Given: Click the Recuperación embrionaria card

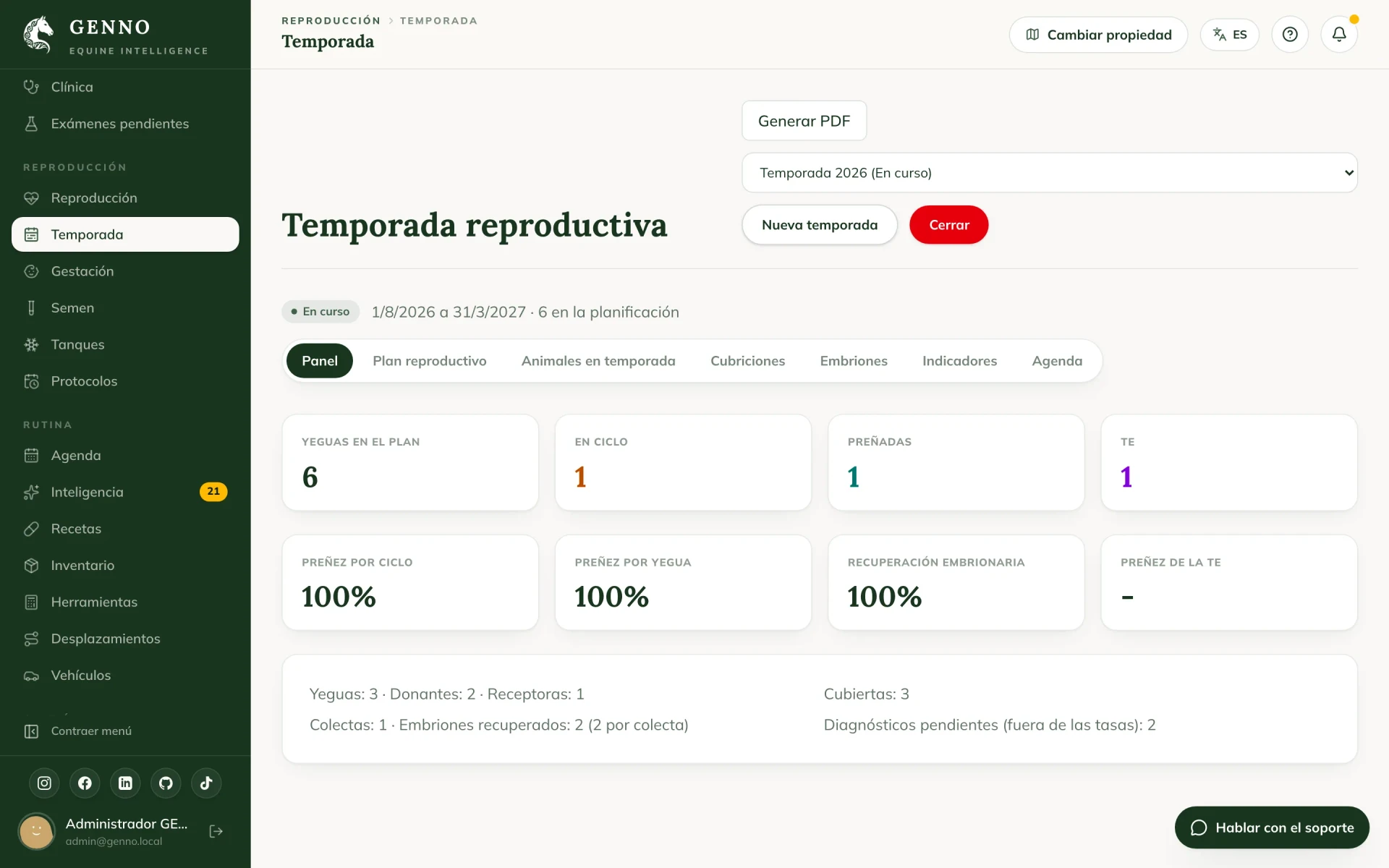Looking at the screenshot, I should pos(956,582).
